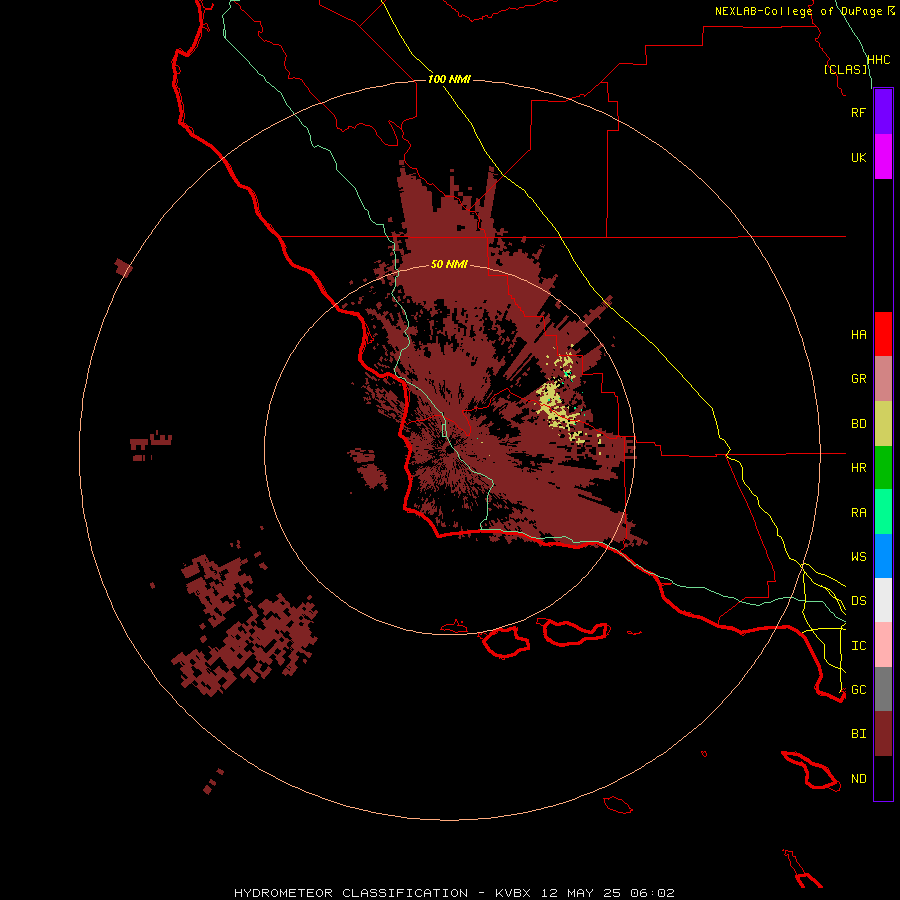900x900 pixels.
Task: Click the HR legend label
Action: pos(858,468)
